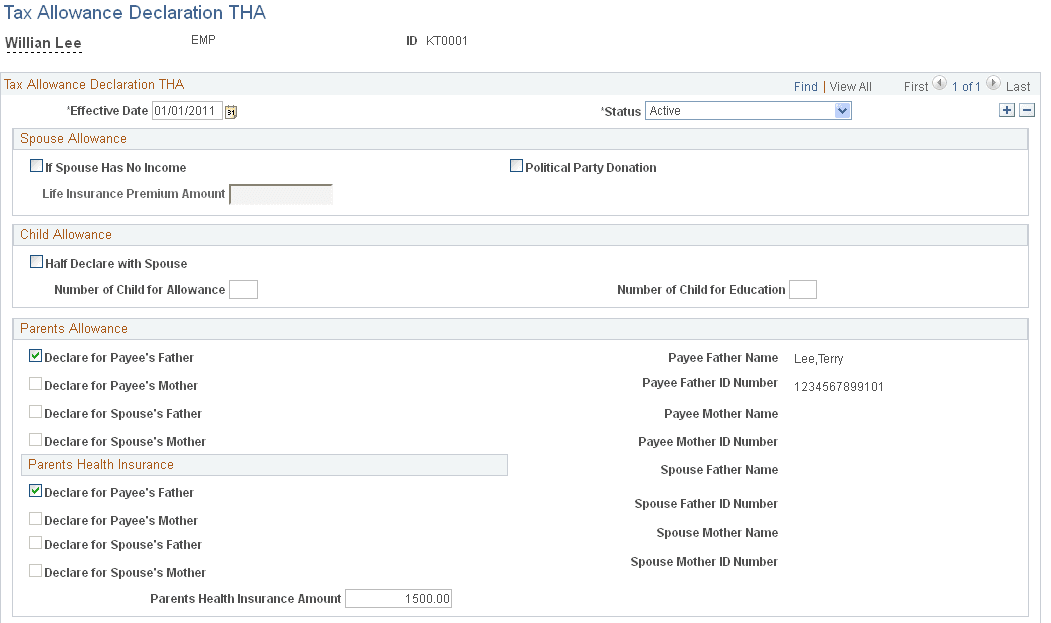
Task: Click the minus icon to delete this row
Action: [x=1027, y=110]
